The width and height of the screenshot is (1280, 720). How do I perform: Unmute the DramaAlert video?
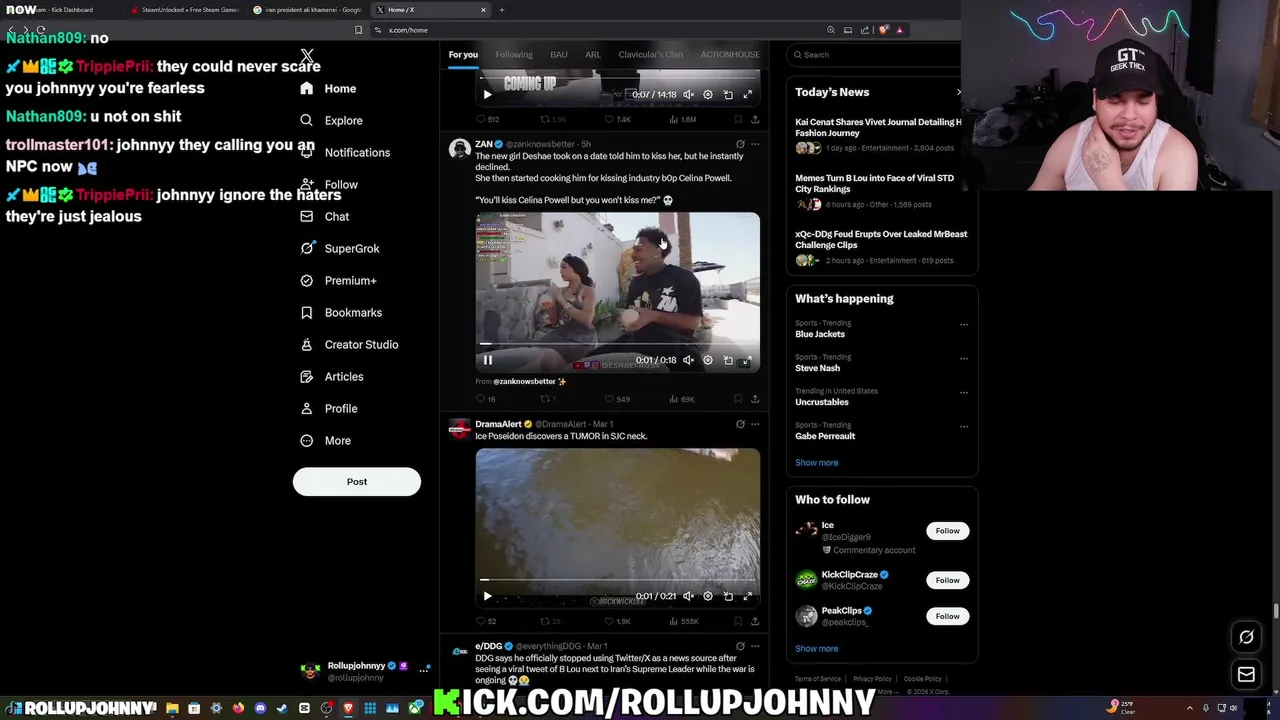tap(688, 596)
